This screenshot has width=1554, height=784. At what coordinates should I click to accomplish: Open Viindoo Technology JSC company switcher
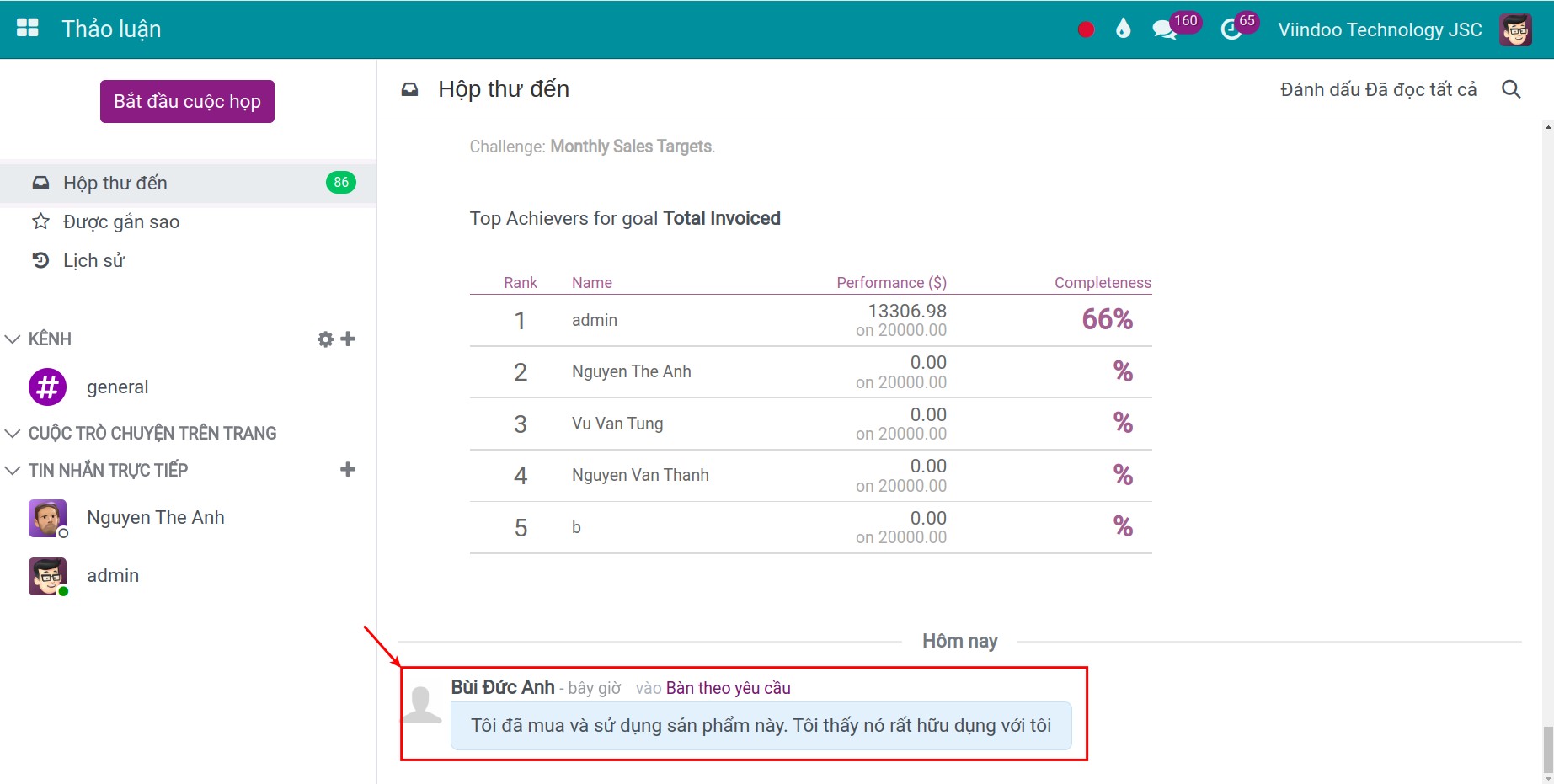[x=1380, y=29]
